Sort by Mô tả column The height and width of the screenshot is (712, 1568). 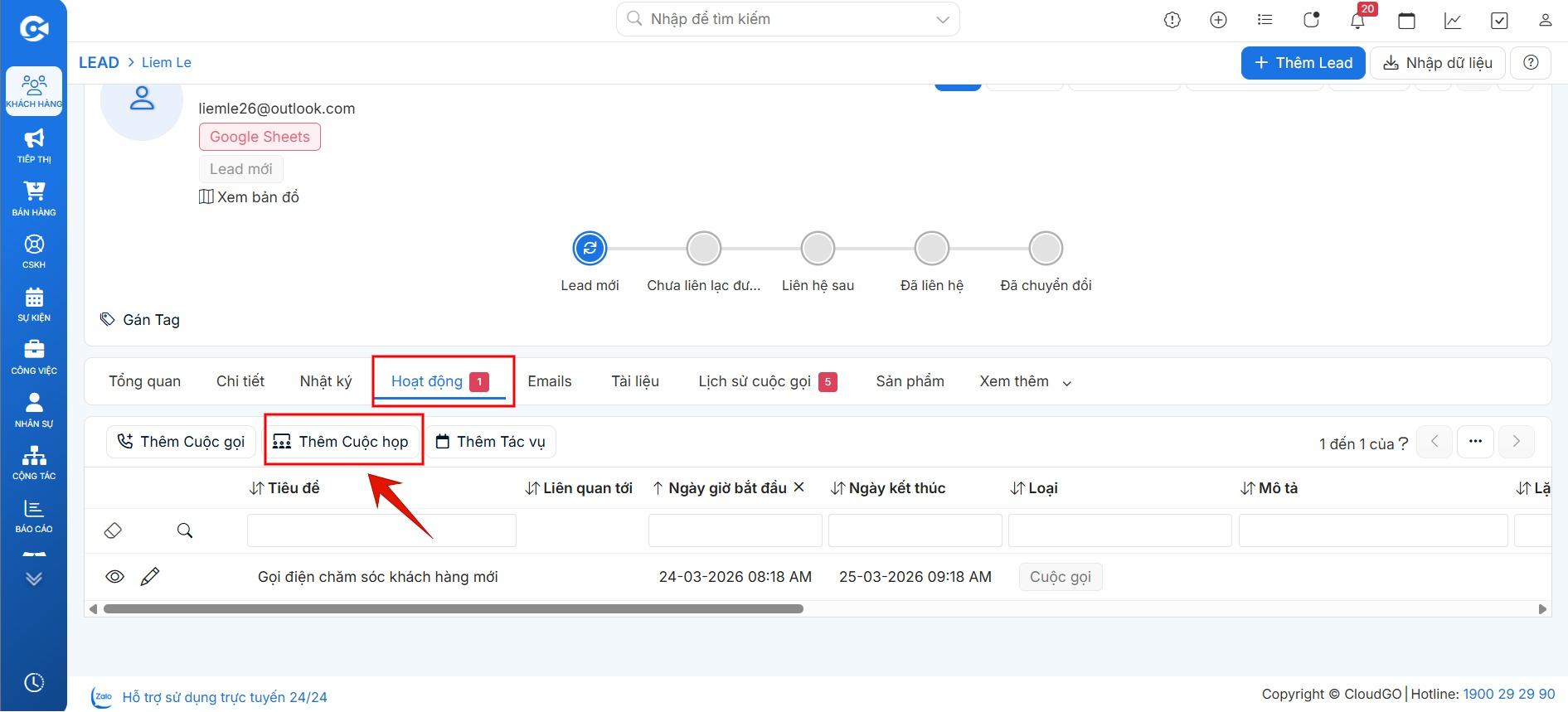click(x=1269, y=488)
